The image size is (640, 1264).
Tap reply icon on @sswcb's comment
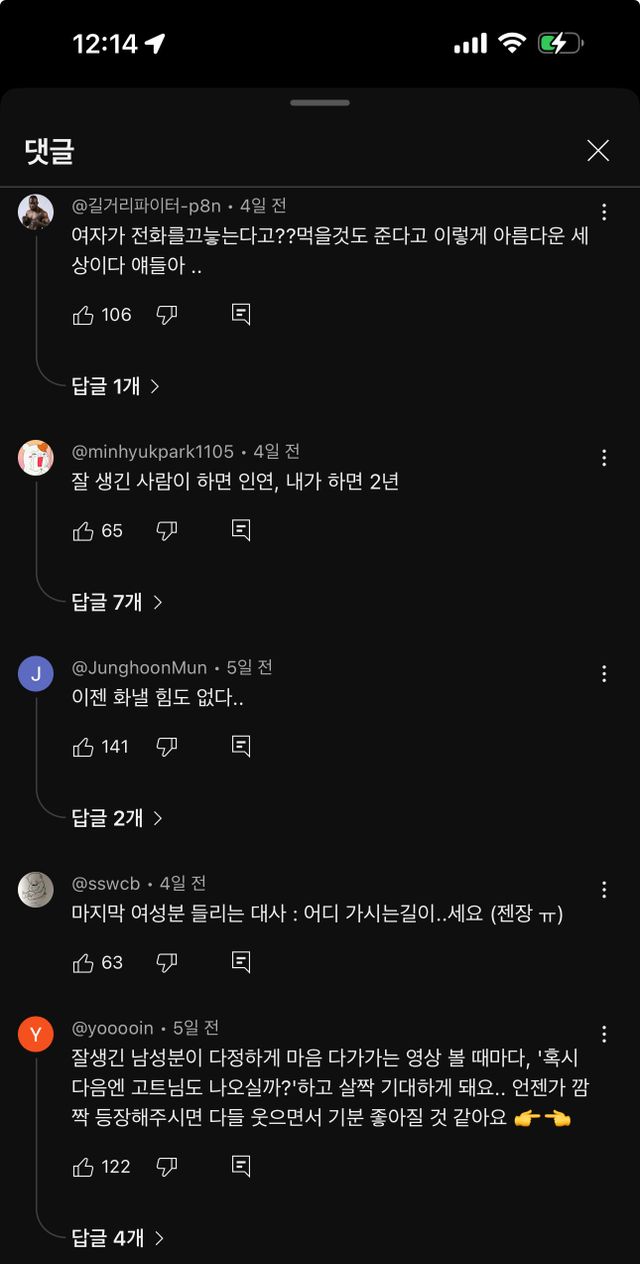241,963
